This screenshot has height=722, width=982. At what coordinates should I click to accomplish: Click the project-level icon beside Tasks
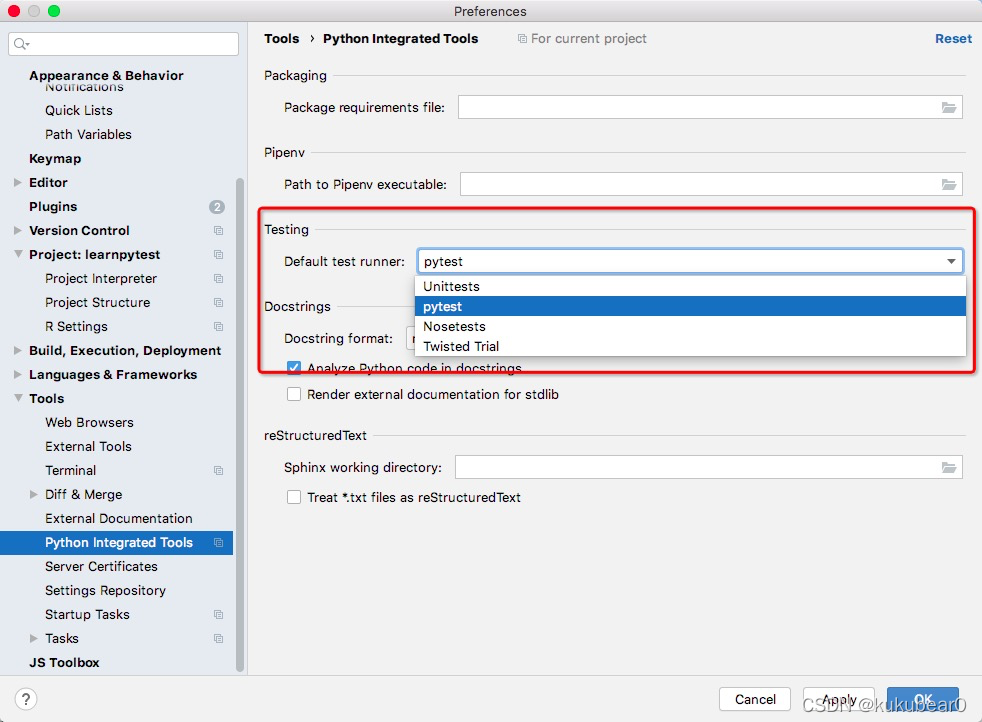pyautogui.click(x=218, y=639)
